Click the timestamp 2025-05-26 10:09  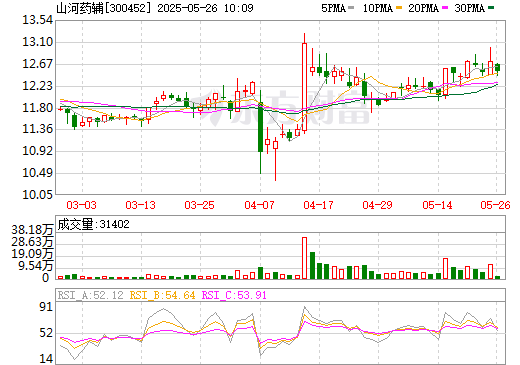point(205,8)
